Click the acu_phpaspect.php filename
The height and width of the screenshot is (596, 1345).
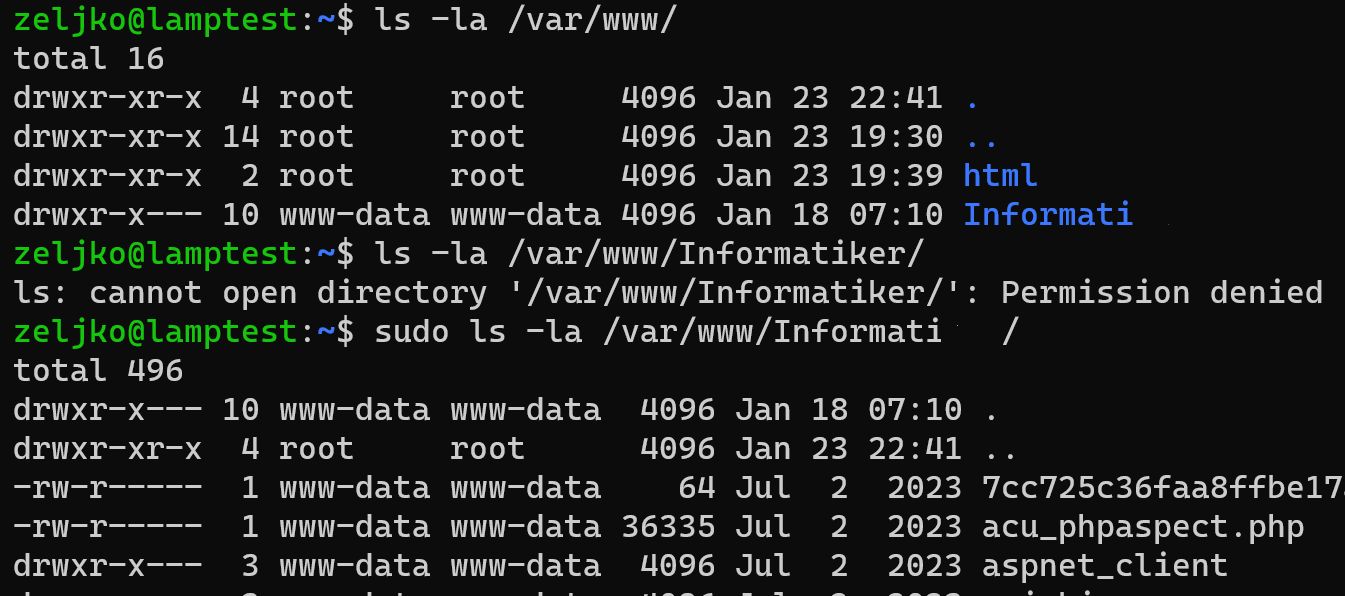pos(1143,527)
